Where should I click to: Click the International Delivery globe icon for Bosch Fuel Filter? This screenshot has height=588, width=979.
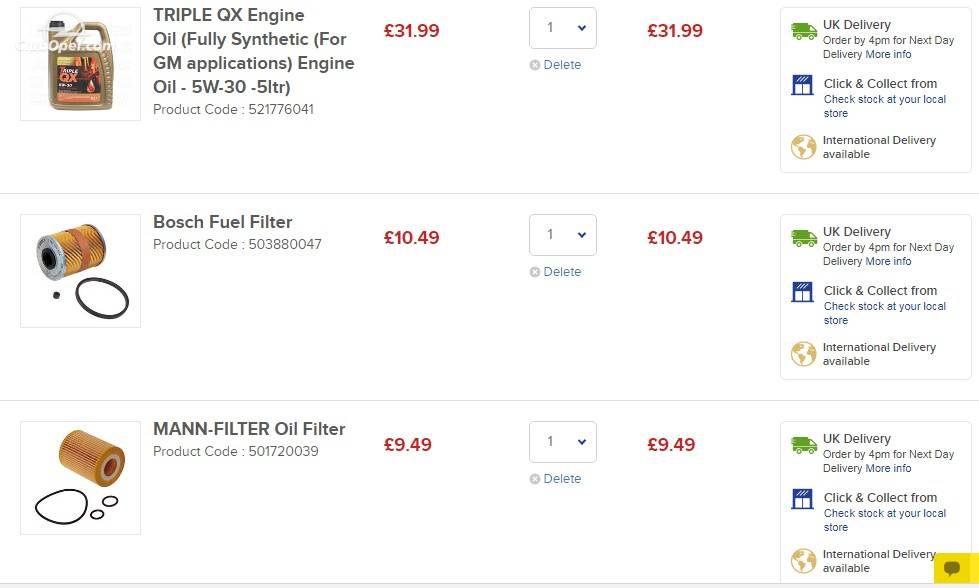(804, 354)
